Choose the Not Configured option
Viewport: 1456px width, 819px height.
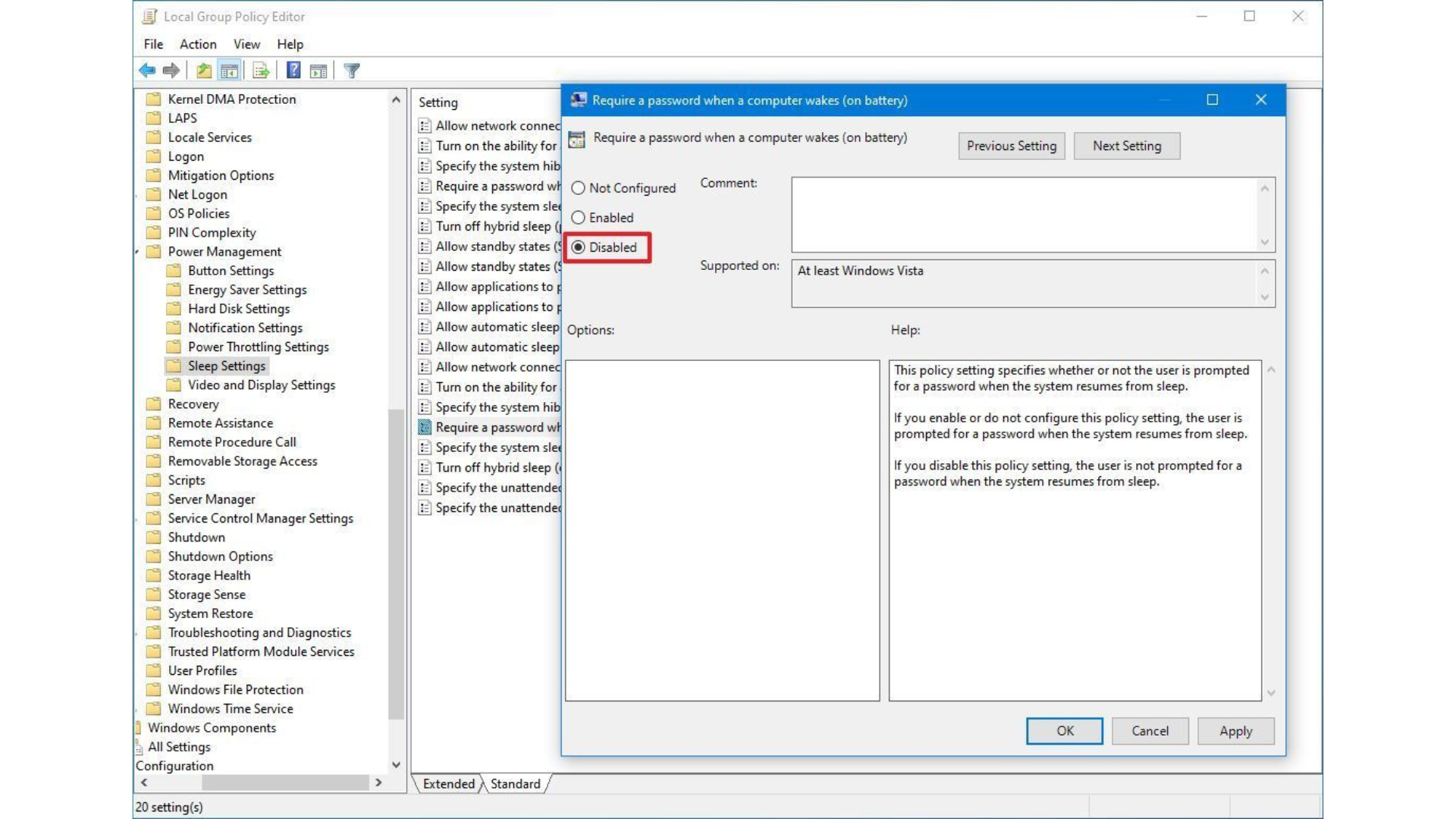(x=579, y=187)
